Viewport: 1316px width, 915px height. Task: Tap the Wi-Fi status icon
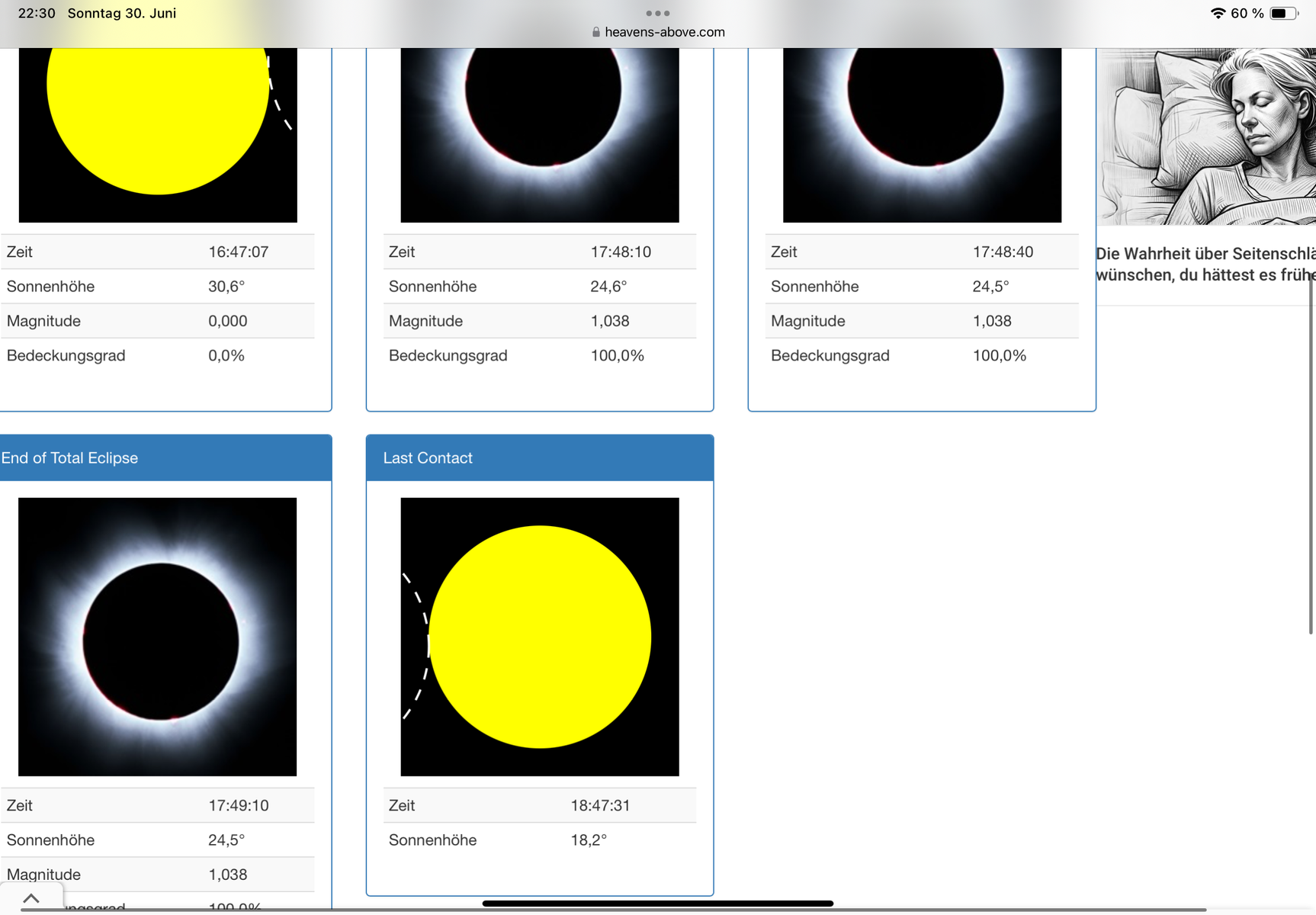click(x=1218, y=13)
